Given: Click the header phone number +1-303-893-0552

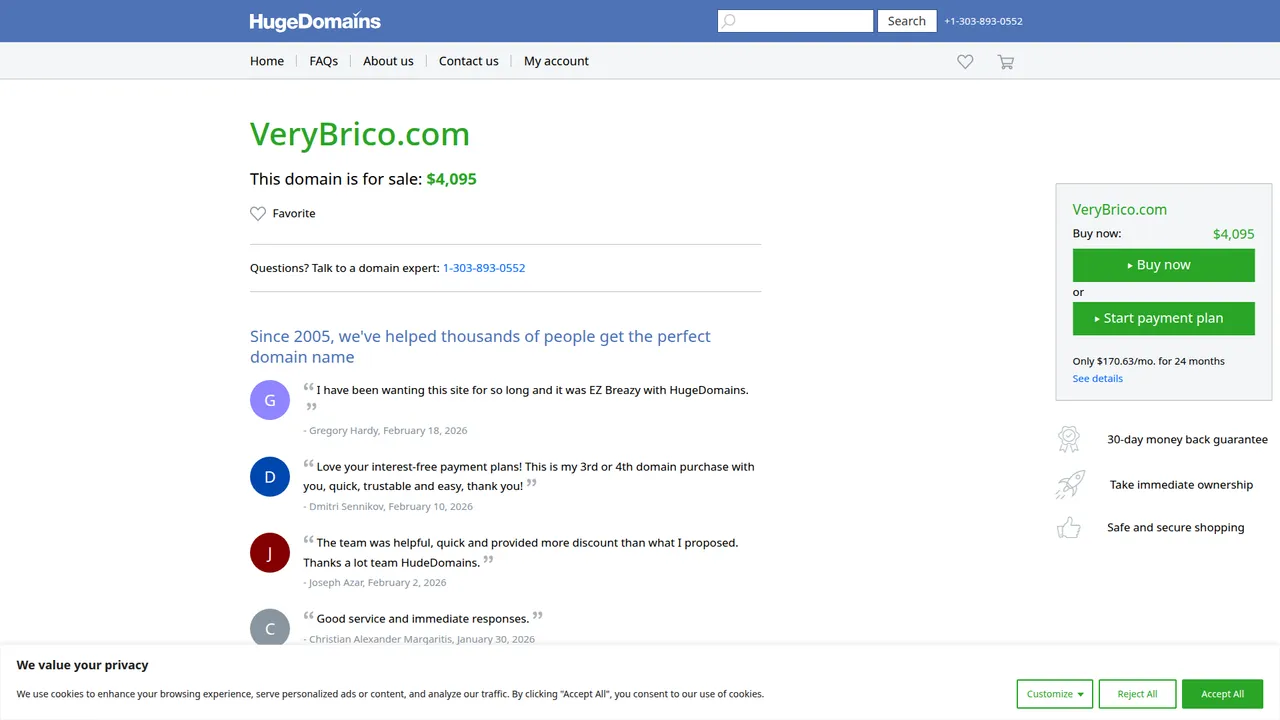Looking at the screenshot, I should click(x=984, y=21).
